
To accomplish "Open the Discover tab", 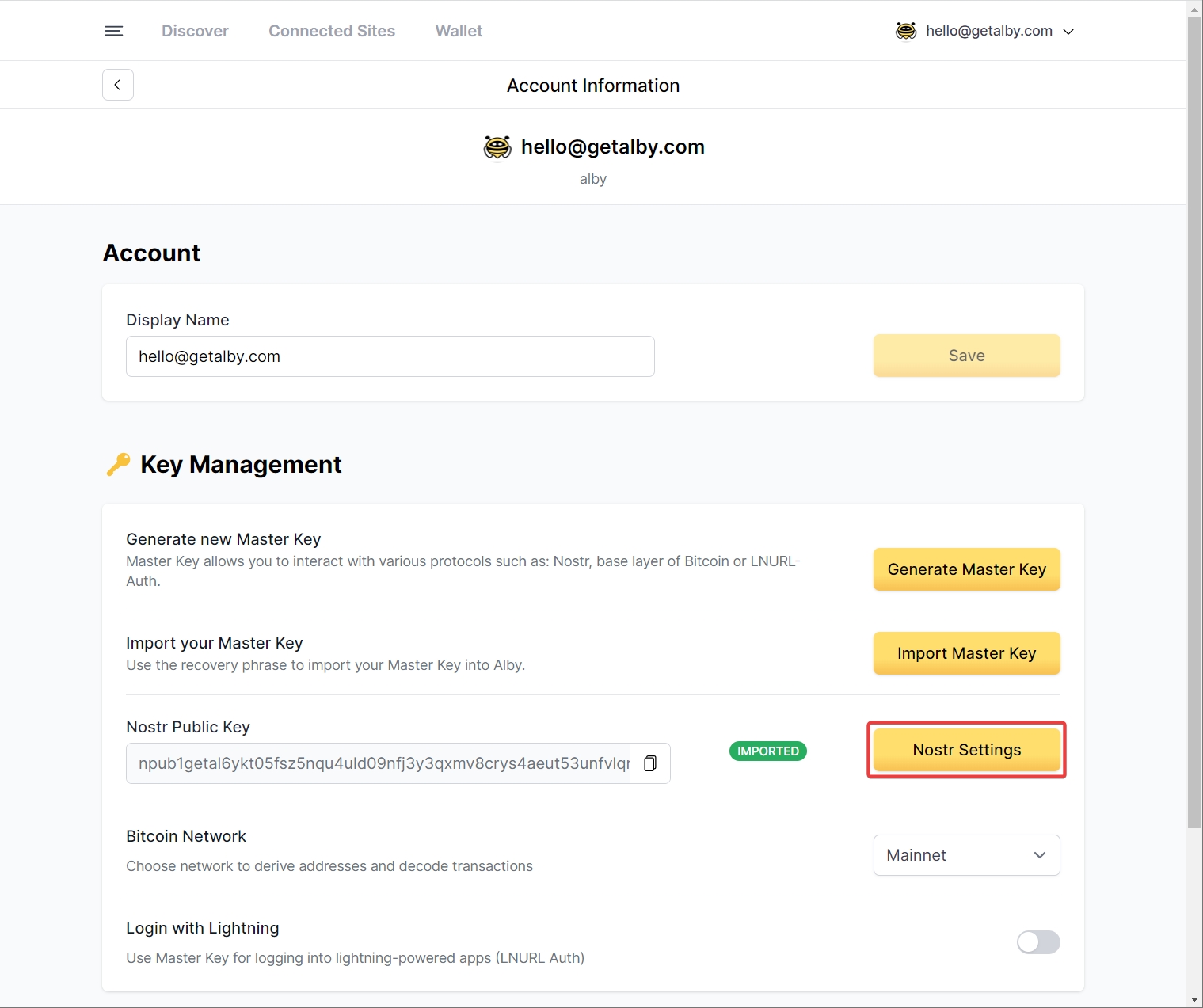I will (x=195, y=31).
